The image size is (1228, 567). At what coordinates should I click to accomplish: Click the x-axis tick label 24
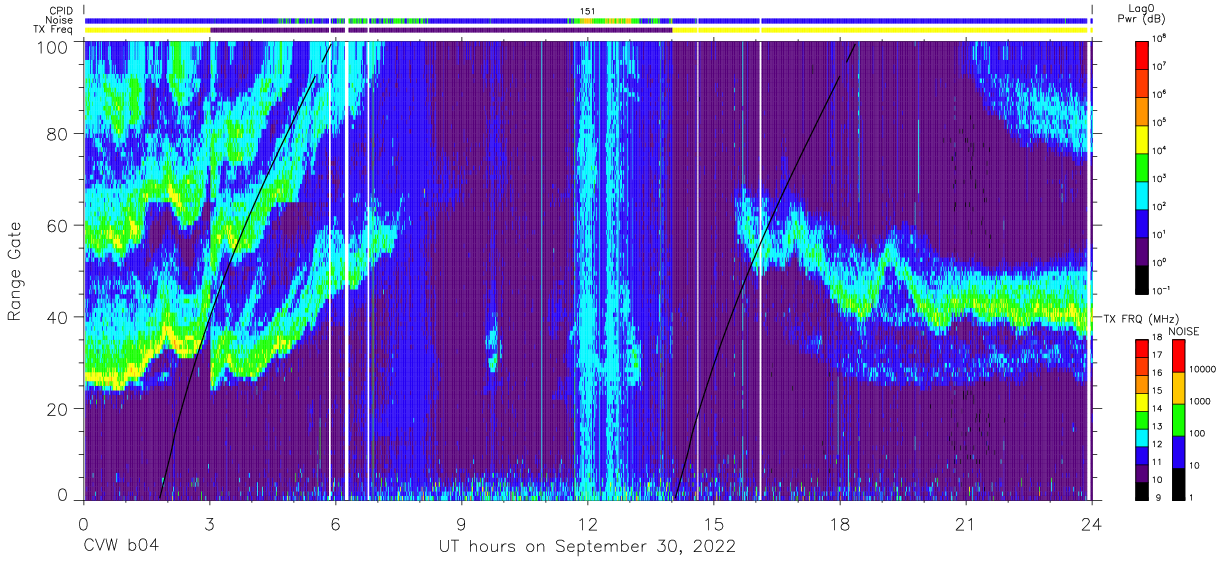point(1092,523)
